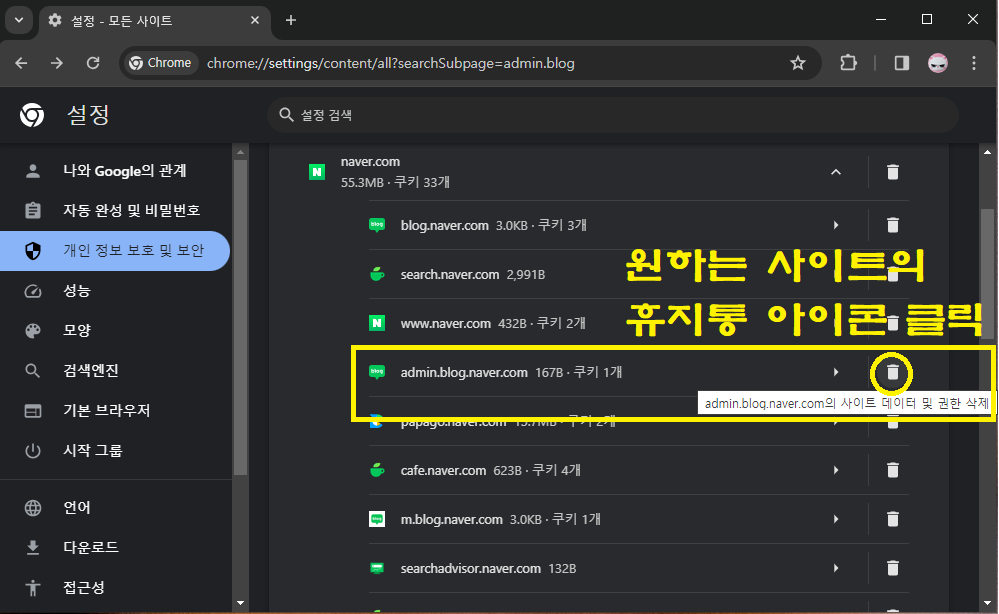Open the tab search dropdown arrow
Screen dimensions: 999x614
[x=18, y=20]
